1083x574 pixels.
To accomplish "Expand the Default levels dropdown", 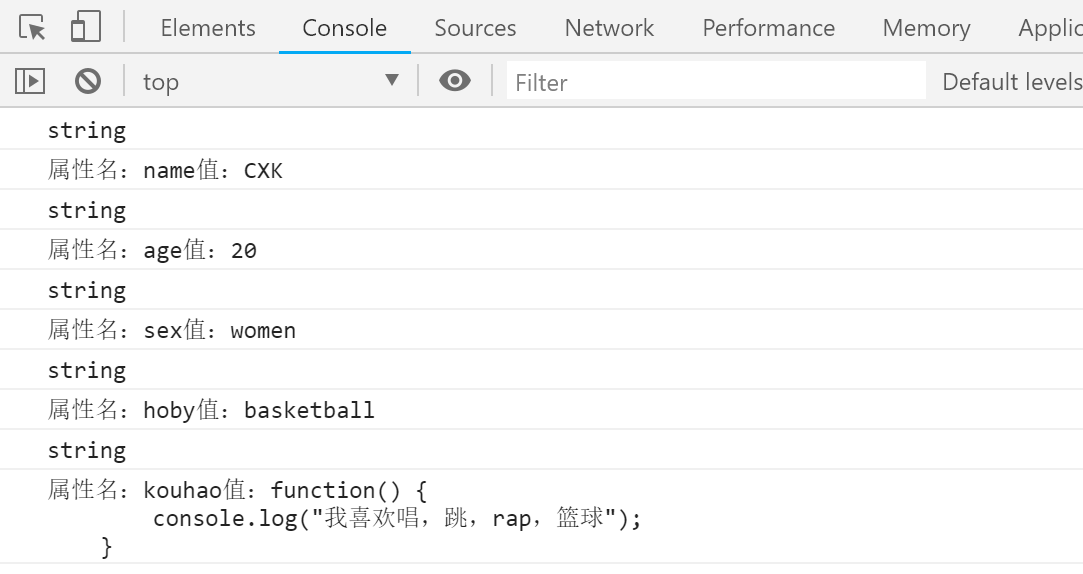I will tap(1012, 82).
